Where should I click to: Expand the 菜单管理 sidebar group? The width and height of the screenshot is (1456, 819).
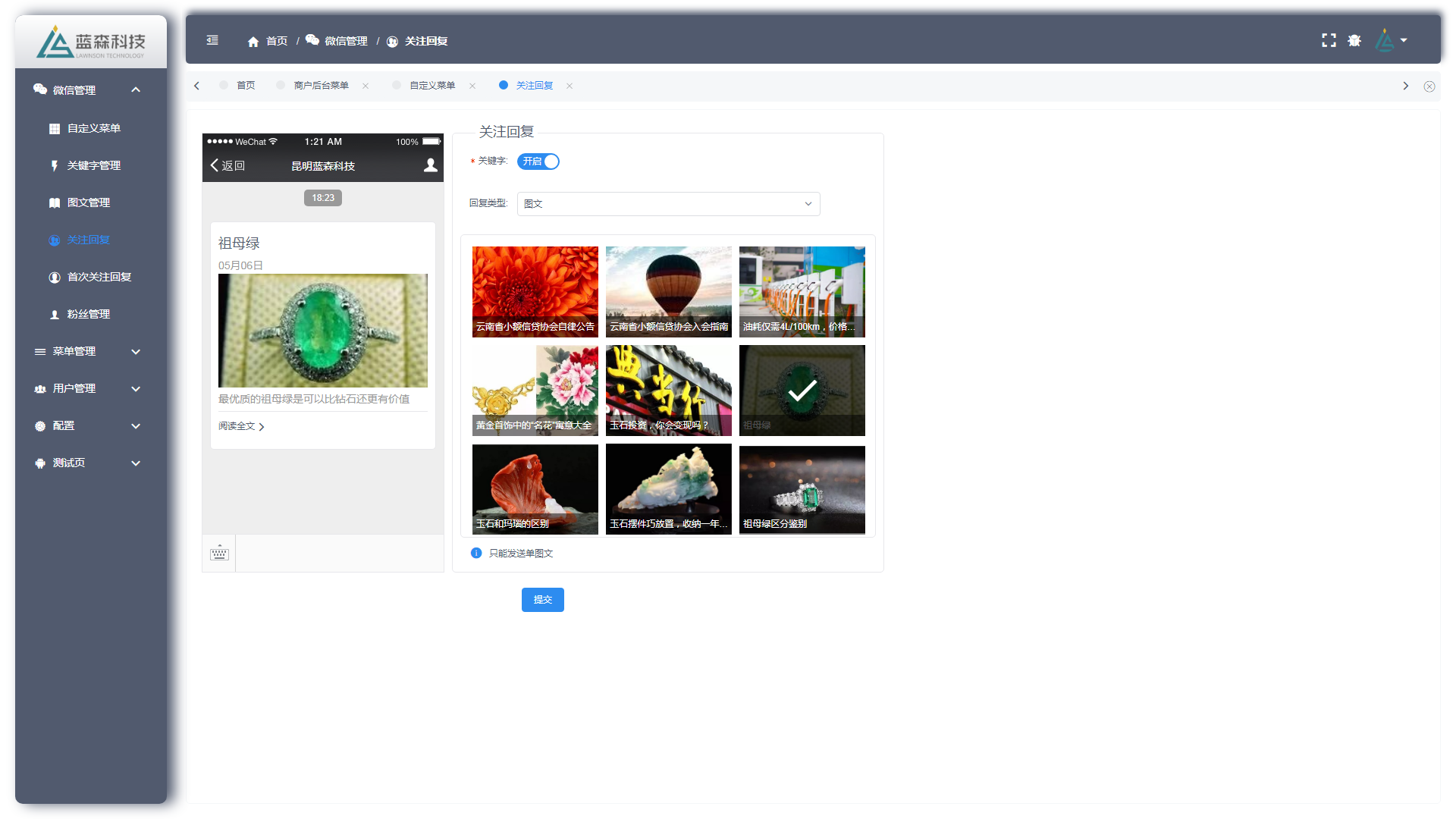(x=90, y=351)
